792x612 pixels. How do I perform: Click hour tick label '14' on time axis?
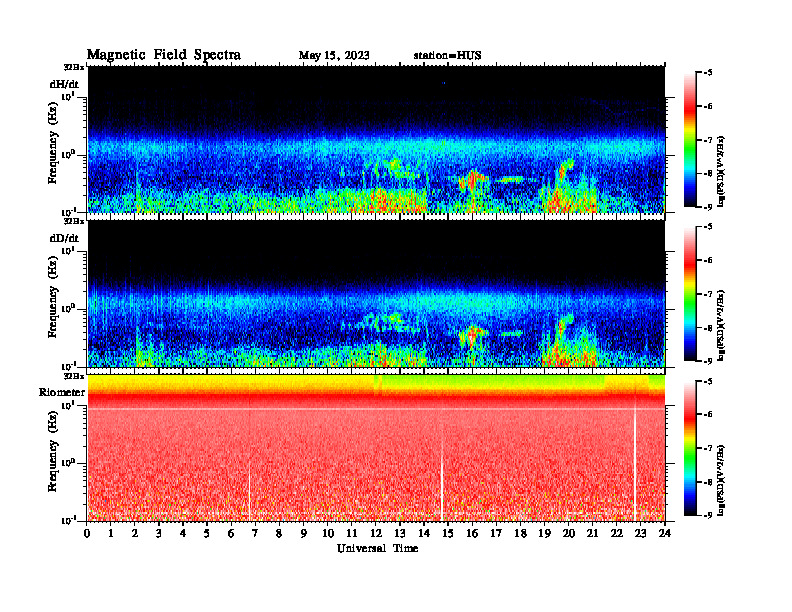424,534
